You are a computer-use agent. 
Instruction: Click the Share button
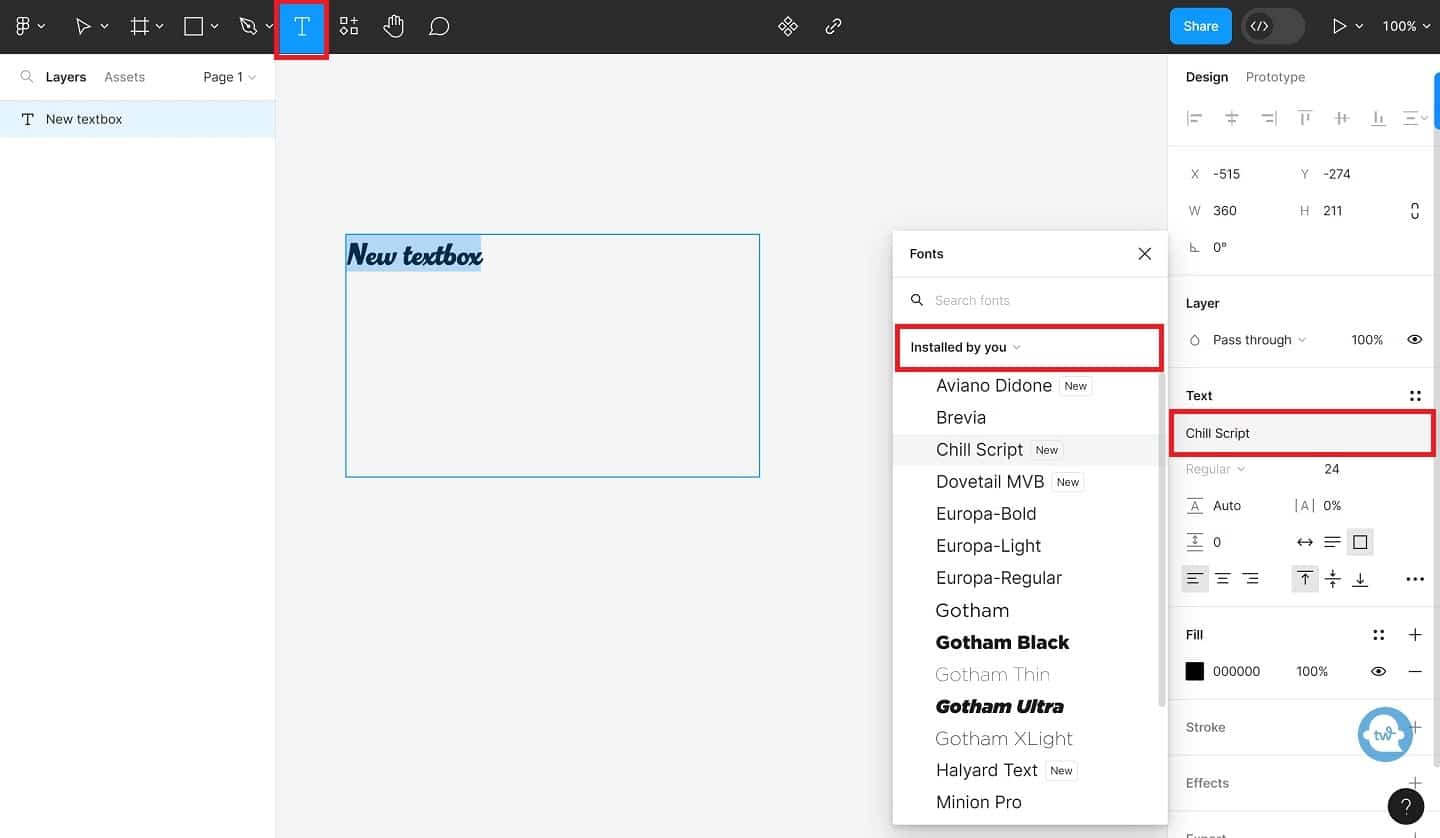(x=1200, y=26)
